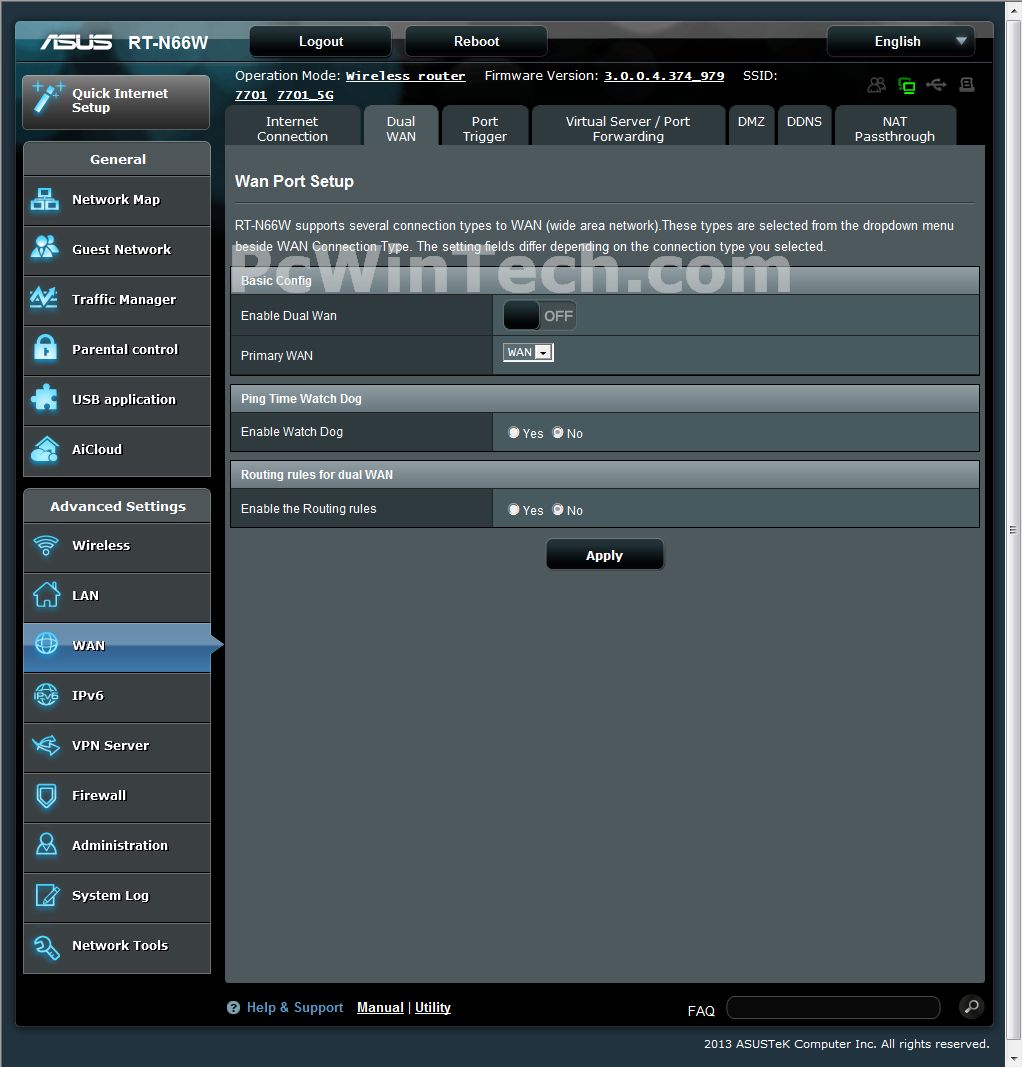Click the Firewall shield icon

coord(46,795)
